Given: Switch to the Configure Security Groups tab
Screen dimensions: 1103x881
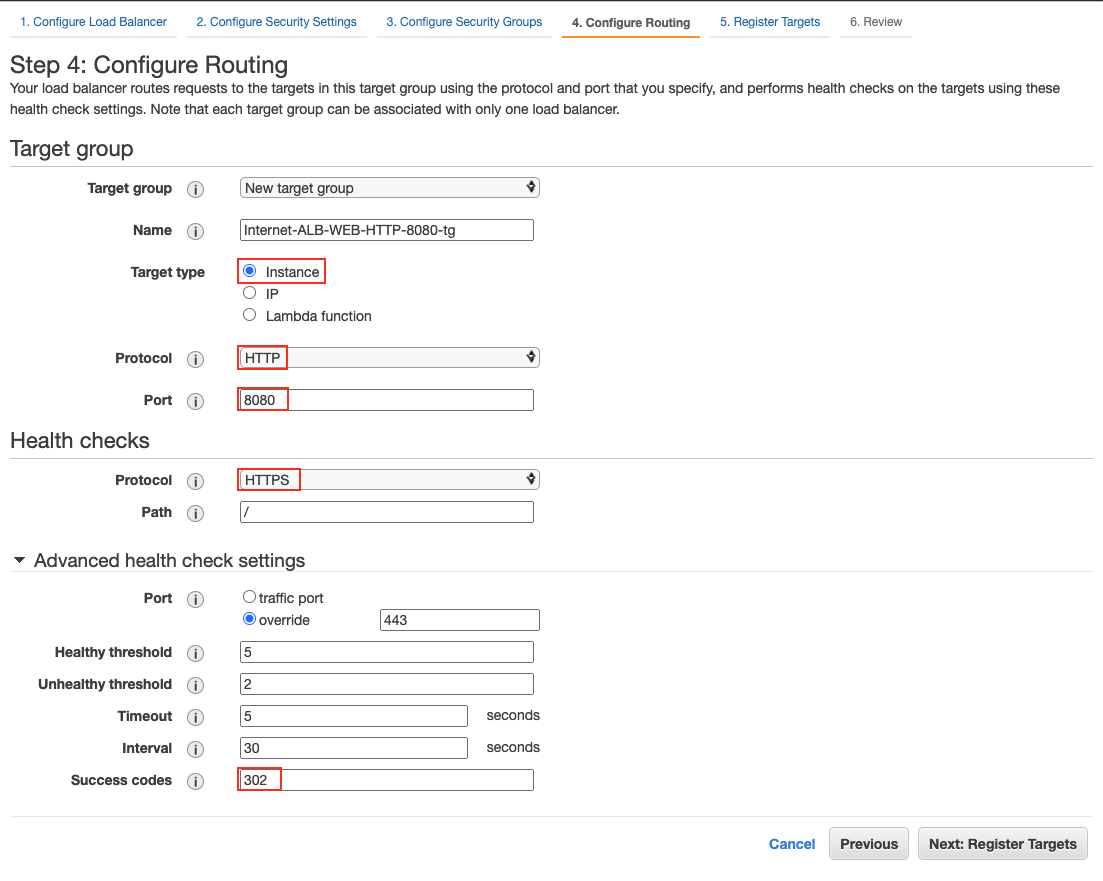Looking at the screenshot, I should (x=463, y=21).
